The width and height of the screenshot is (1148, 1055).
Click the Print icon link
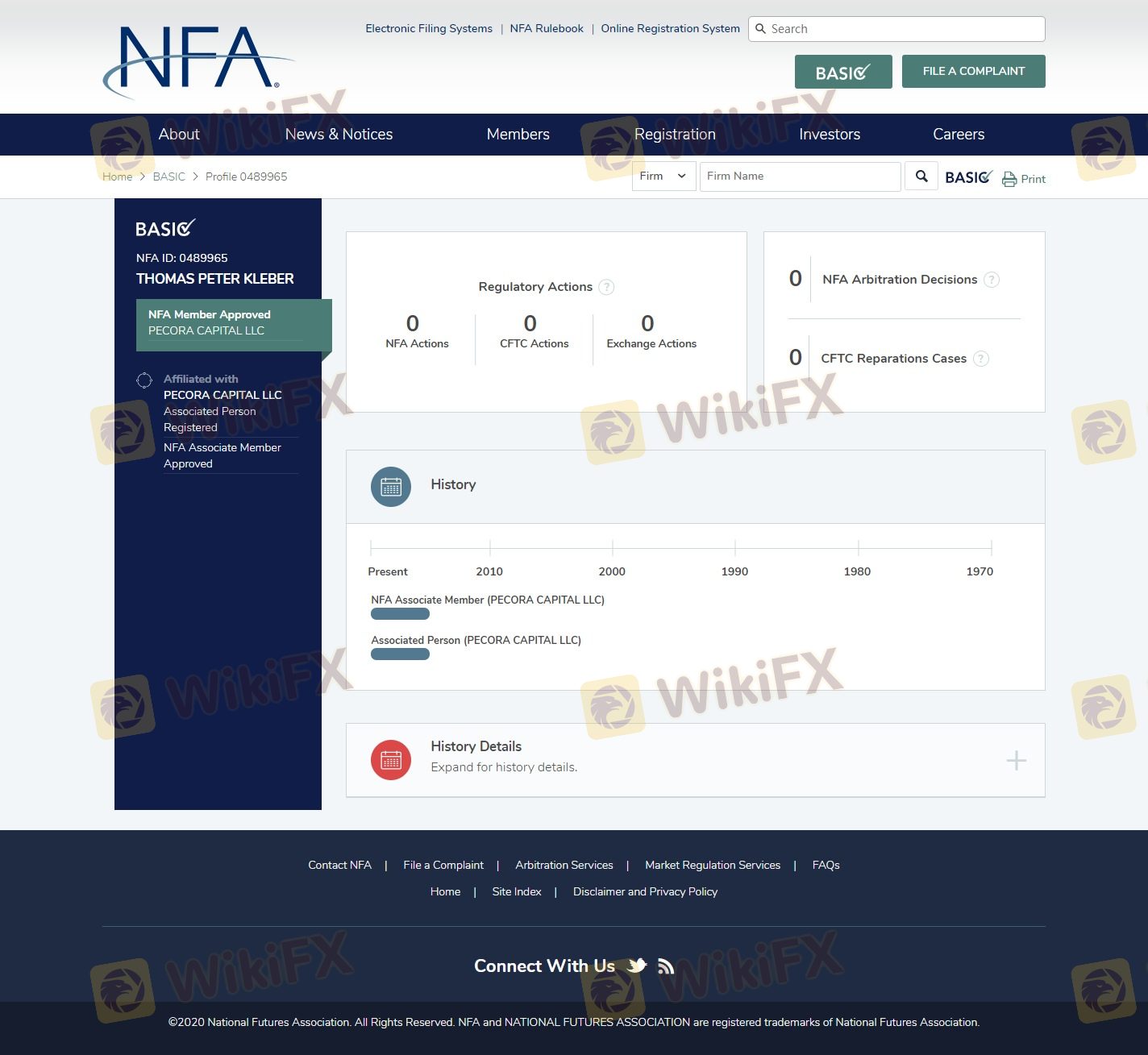click(1023, 179)
